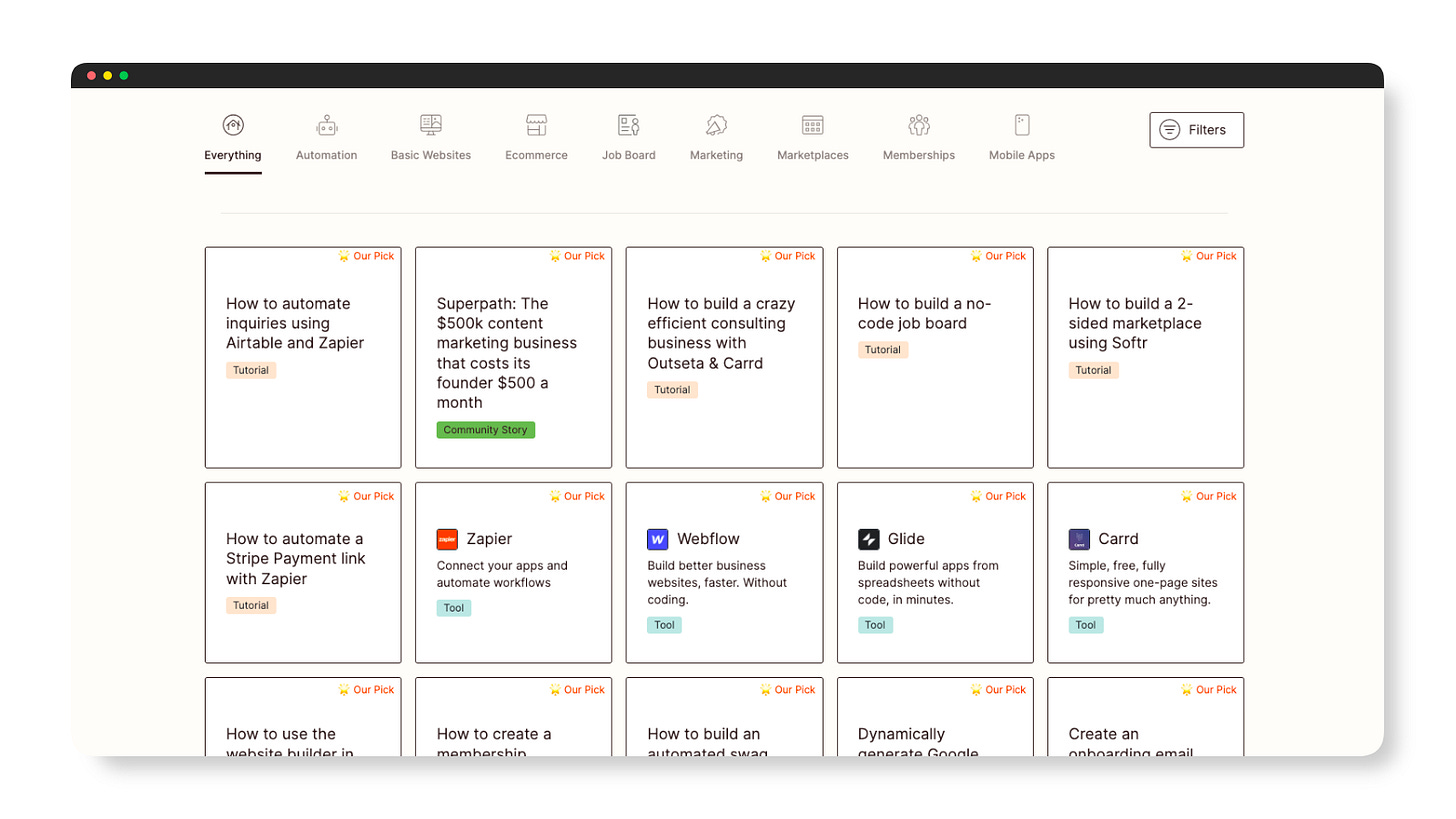Click the Job Board icon
This screenshot has width=1456, height=819.
pos(629,125)
